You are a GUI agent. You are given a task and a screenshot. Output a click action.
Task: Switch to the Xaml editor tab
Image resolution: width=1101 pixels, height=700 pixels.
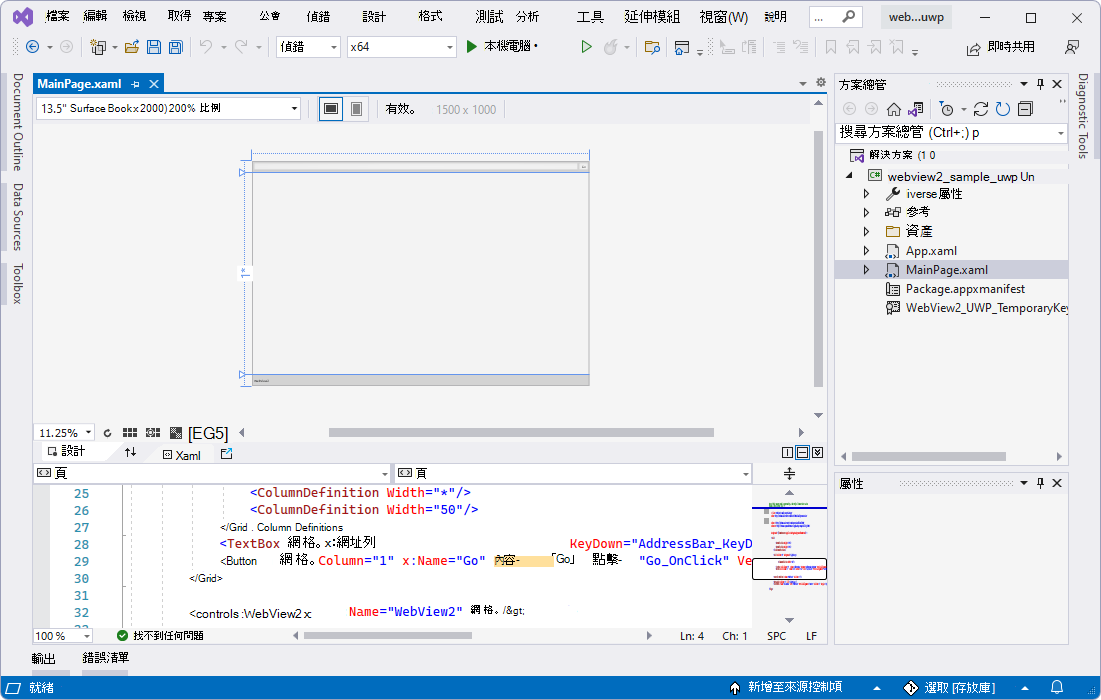[x=181, y=454]
